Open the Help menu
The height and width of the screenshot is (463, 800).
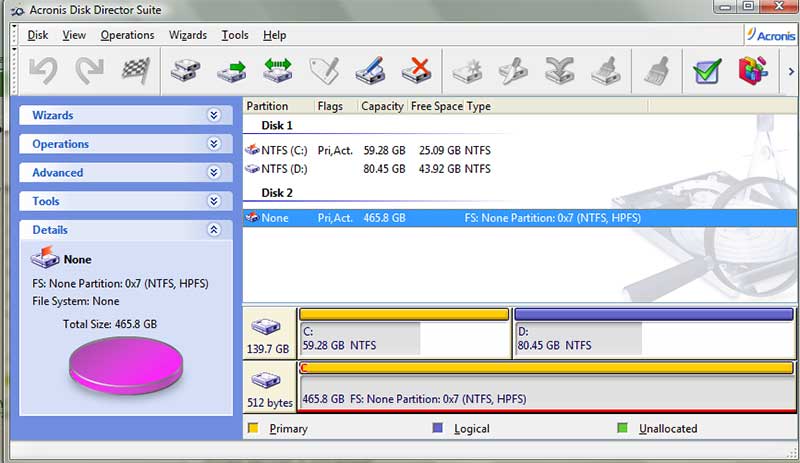(x=274, y=35)
